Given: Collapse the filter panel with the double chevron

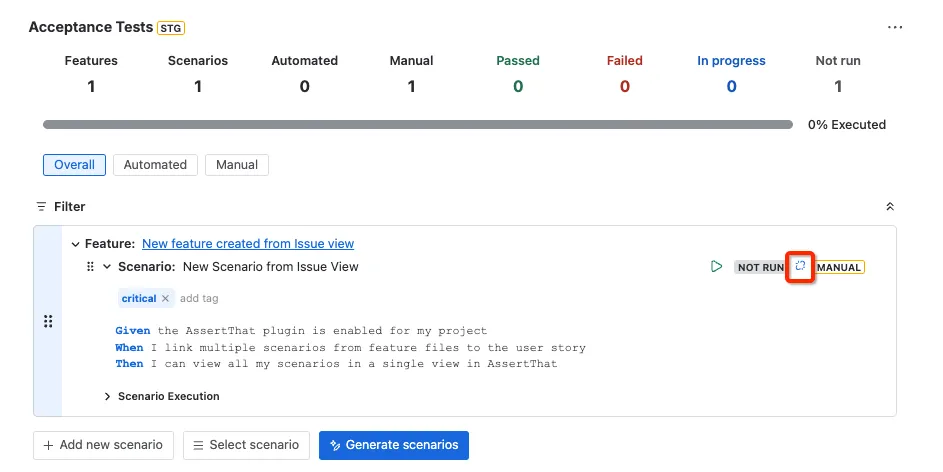Looking at the screenshot, I should coord(890,206).
